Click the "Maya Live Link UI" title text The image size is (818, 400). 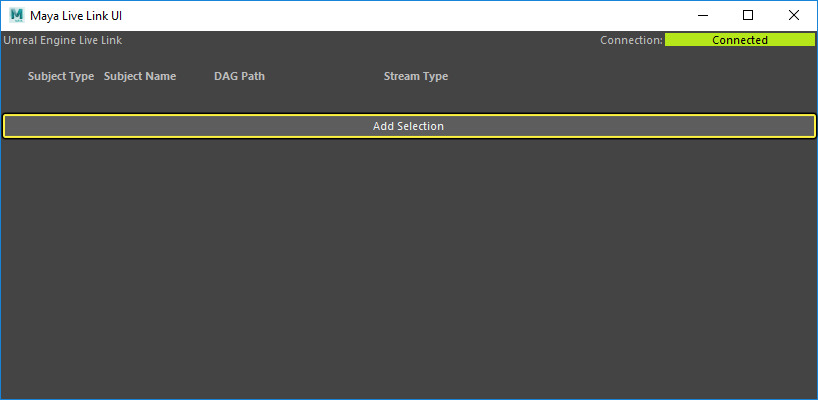click(x=76, y=15)
